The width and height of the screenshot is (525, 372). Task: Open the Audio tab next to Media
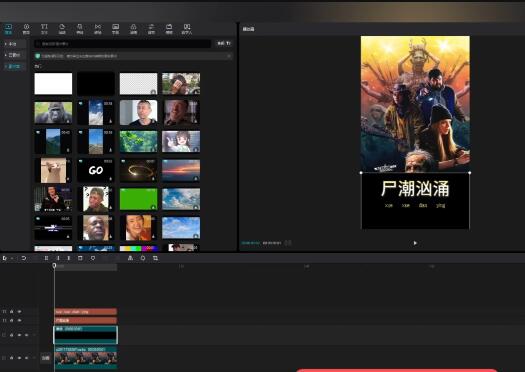[26, 29]
